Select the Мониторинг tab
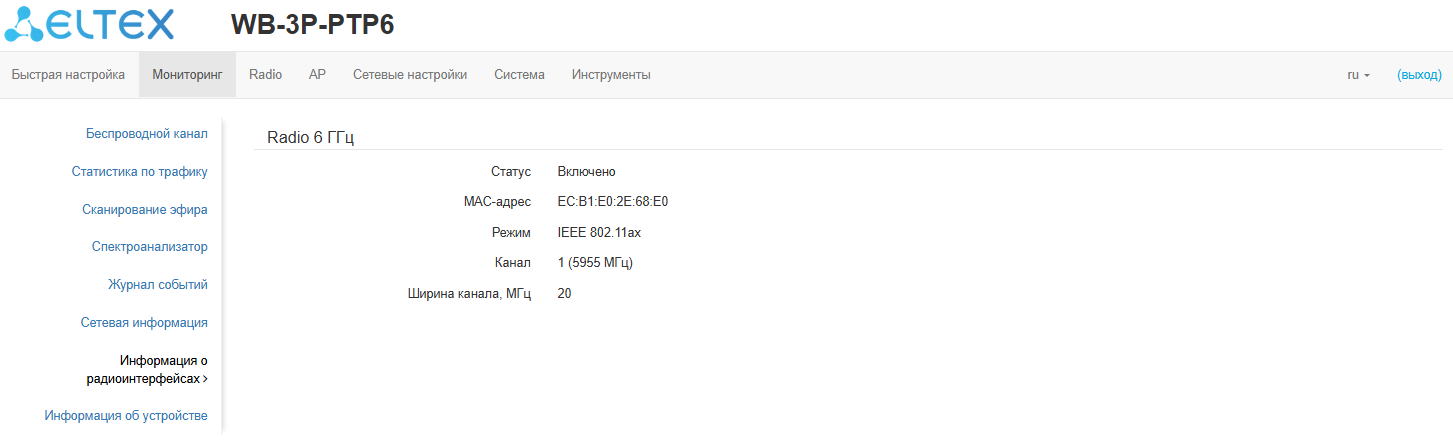The height and width of the screenshot is (448, 1453). [187, 75]
